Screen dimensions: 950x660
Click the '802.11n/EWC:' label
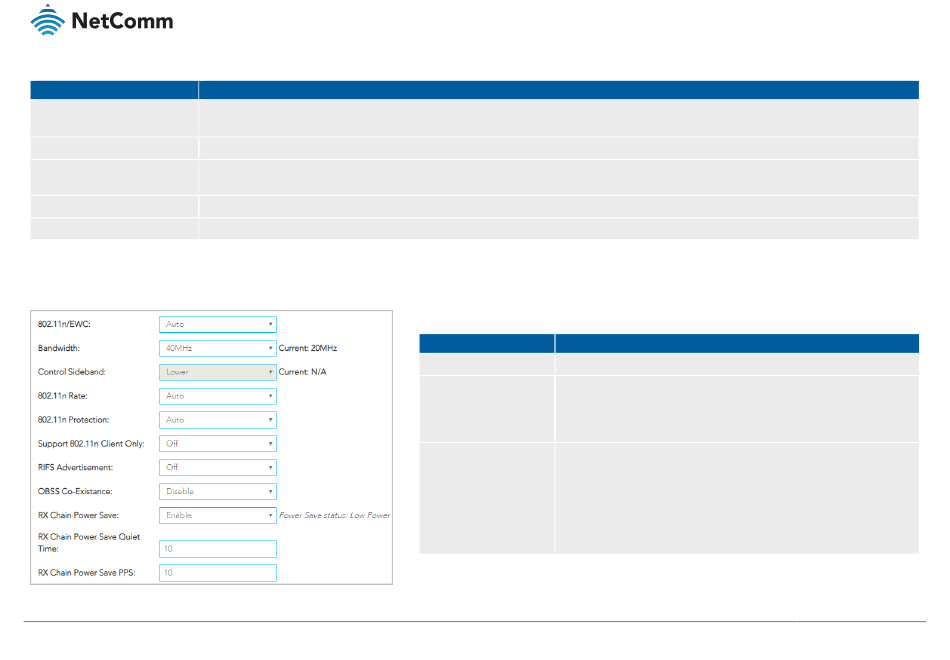pos(64,324)
